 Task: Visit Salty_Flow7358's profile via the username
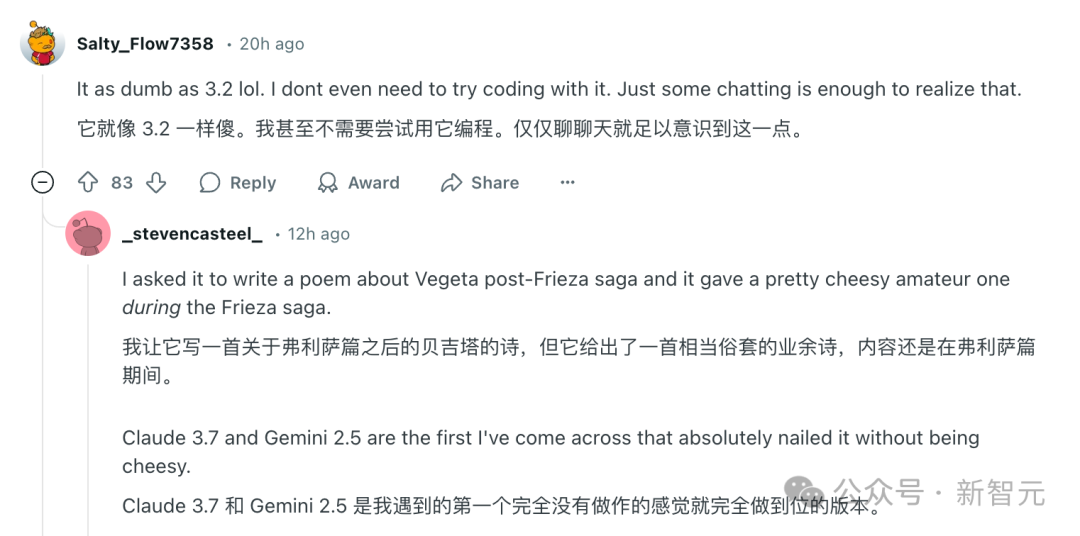145,44
